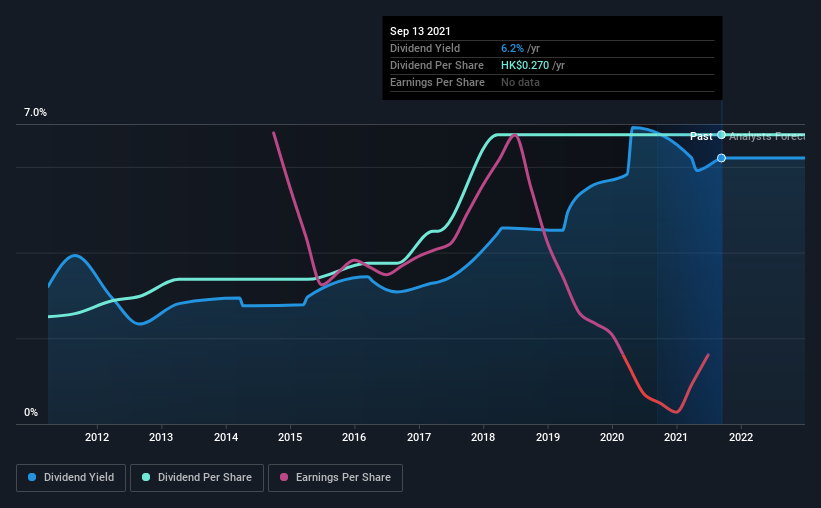This screenshot has height=508, width=821.
Task: Toggle the Earnings Per Share legend button
Action: click(x=335, y=478)
